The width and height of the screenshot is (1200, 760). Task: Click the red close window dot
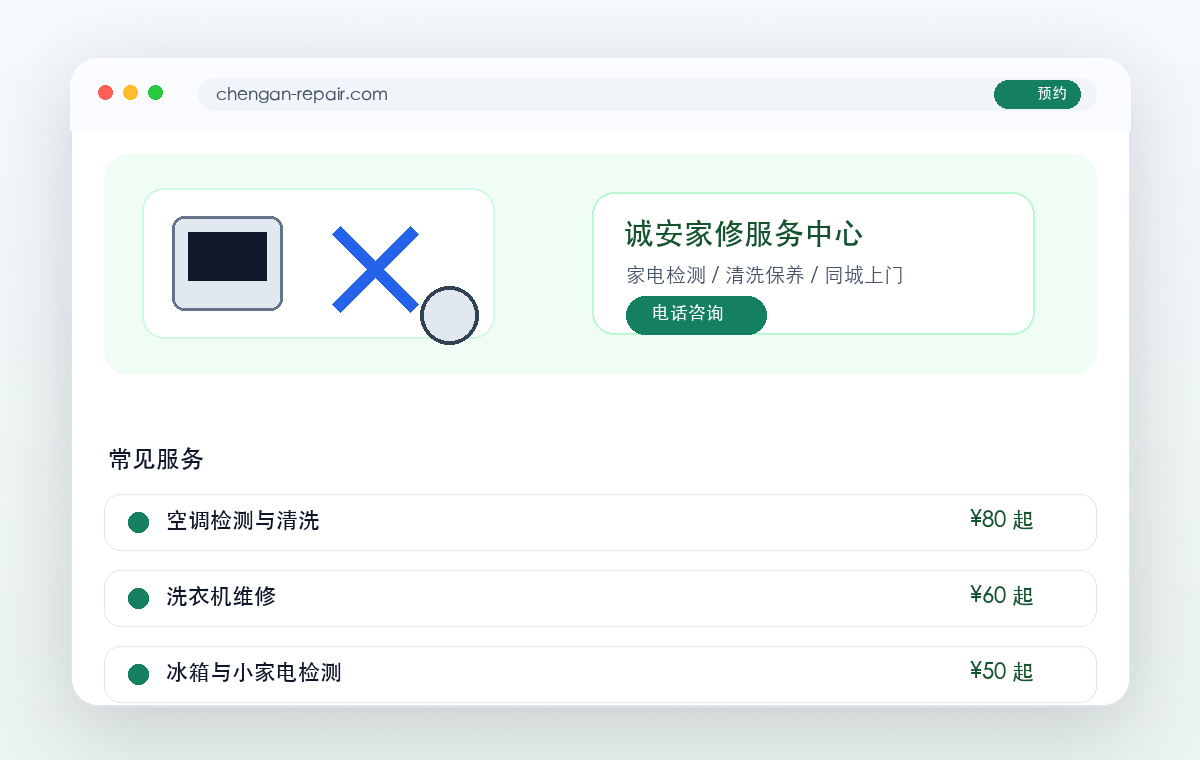pyautogui.click(x=105, y=93)
